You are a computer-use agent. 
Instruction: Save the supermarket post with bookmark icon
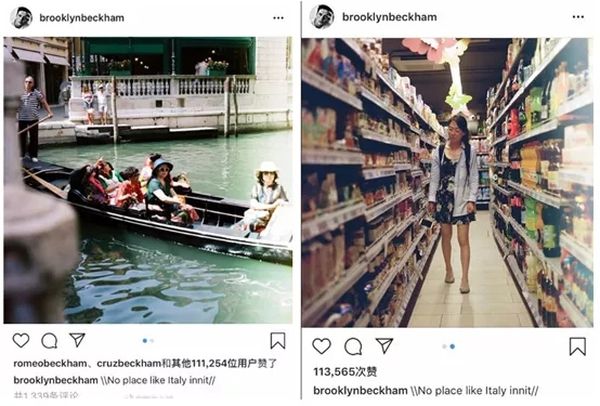[x=577, y=346]
